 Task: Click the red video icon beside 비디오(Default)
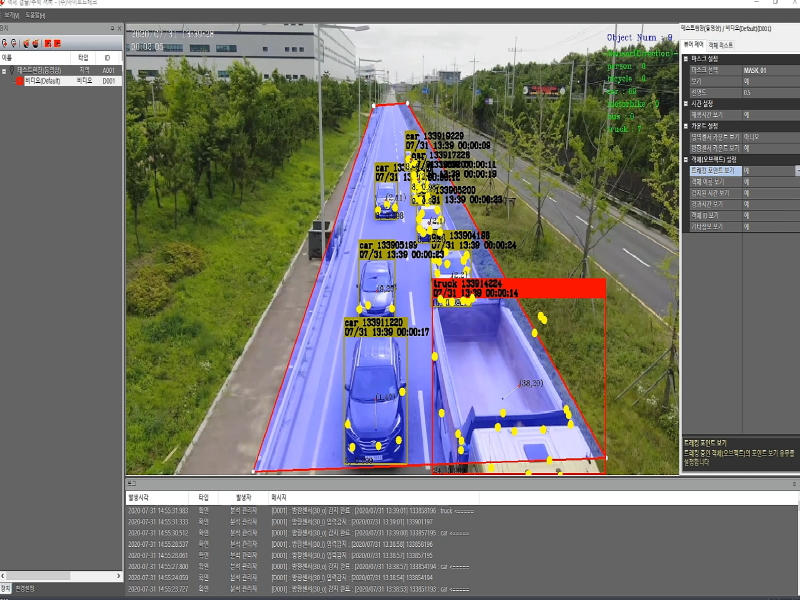tap(18, 81)
